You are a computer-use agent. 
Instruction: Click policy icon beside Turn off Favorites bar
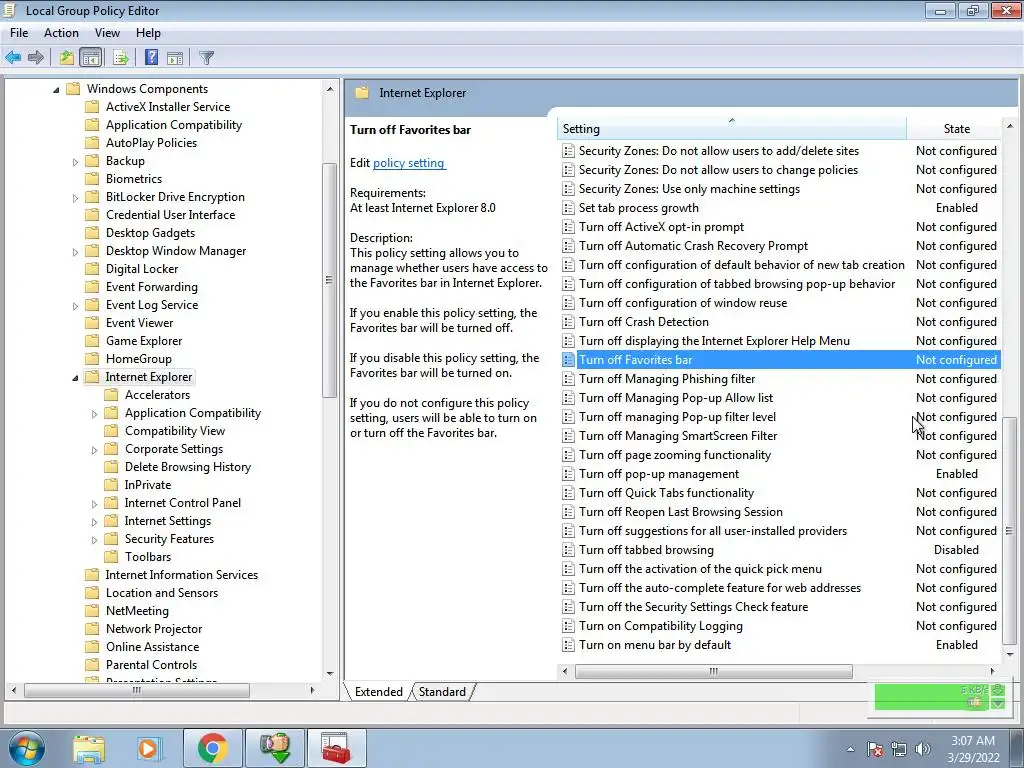568,360
